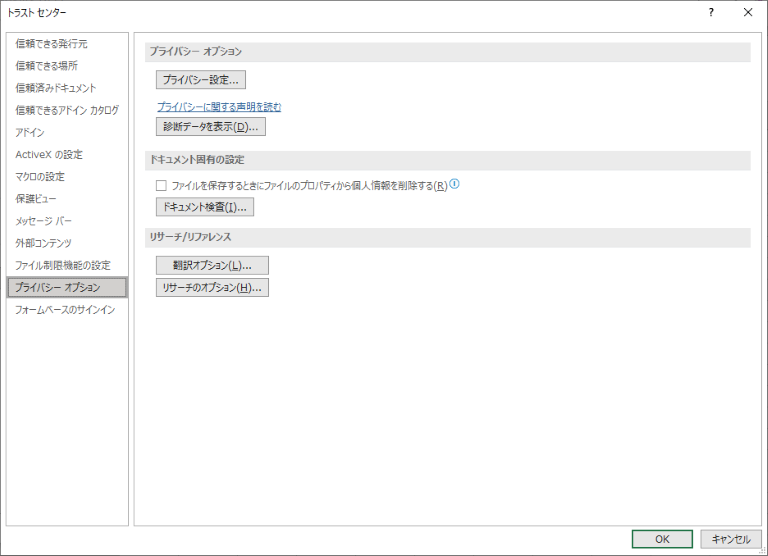Click the info icon beside the personal information checkbox
768x556 pixels.
tap(454, 185)
